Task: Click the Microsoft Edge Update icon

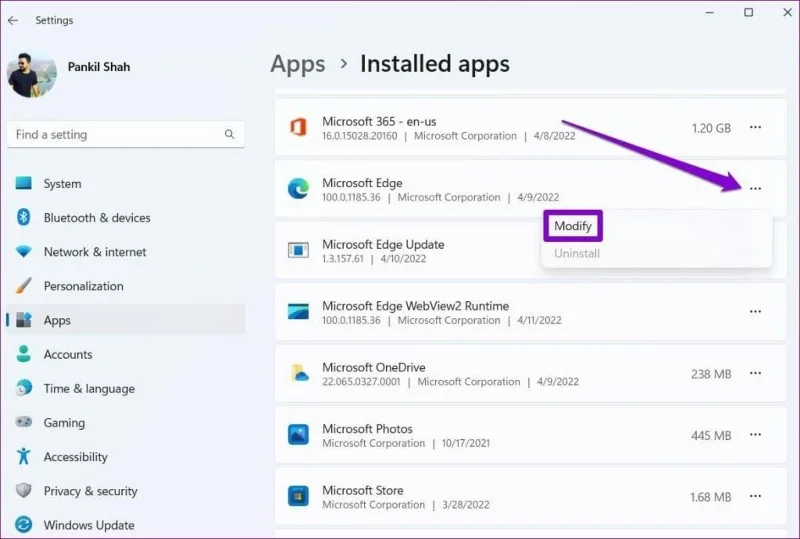Action: 298,250
